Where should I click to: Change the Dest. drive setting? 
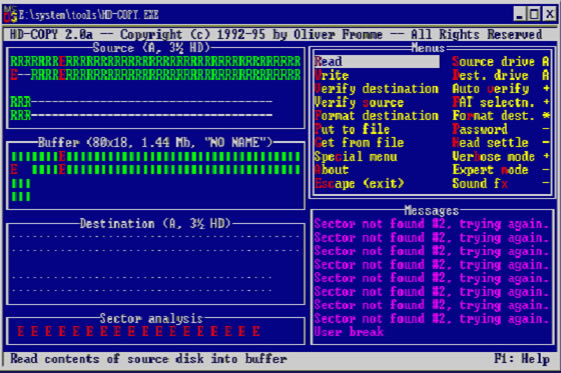(x=501, y=75)
